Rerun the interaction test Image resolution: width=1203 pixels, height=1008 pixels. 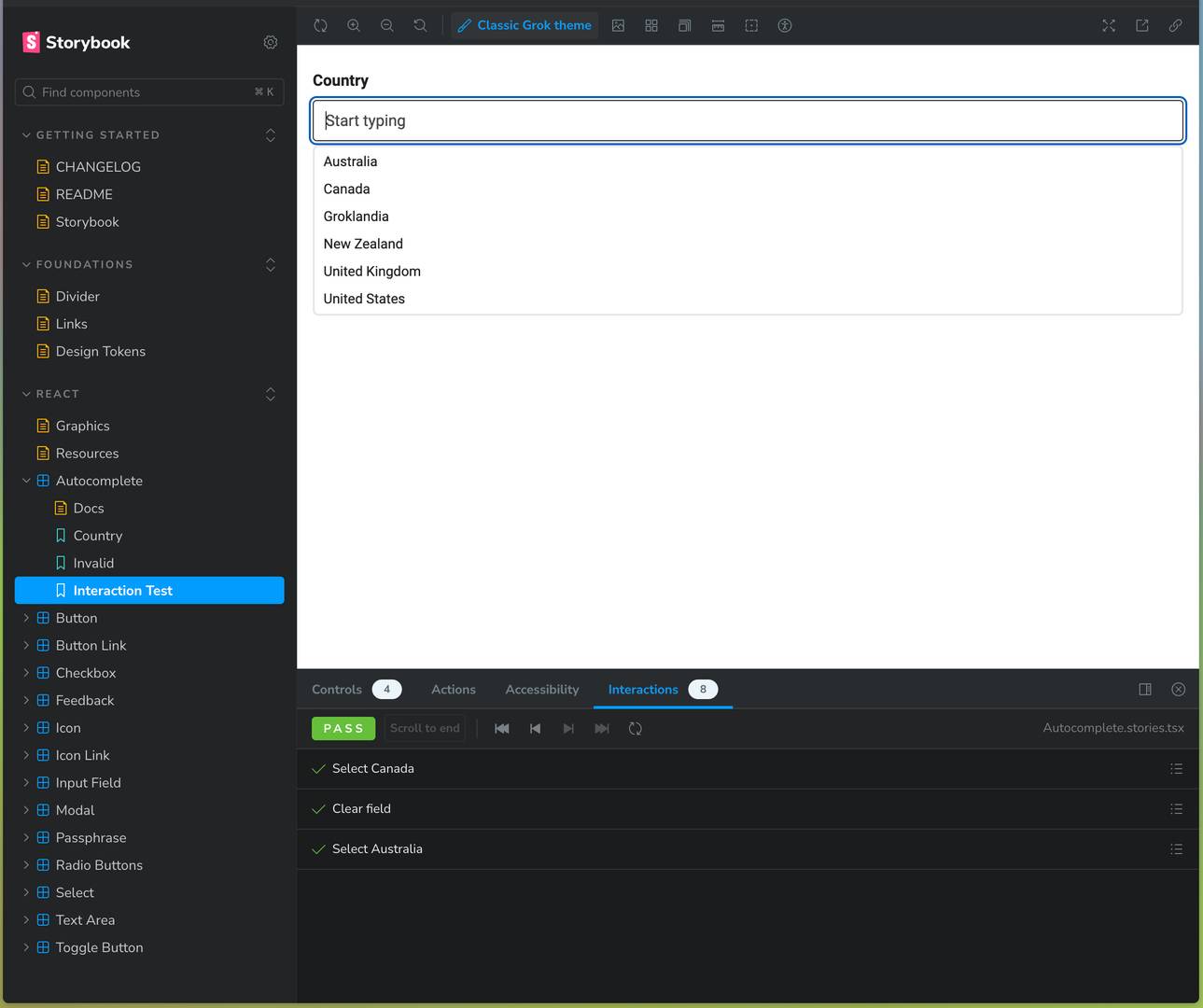pos(636,728)
